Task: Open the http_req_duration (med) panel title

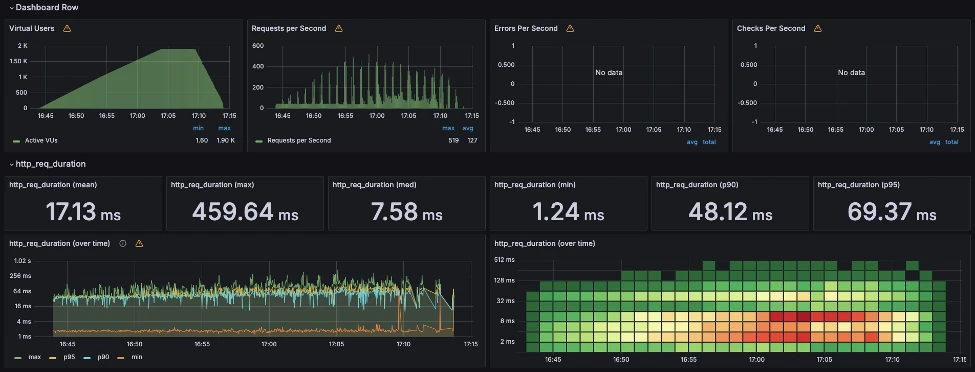Action: pyautogui.click(x=374, y=184)
